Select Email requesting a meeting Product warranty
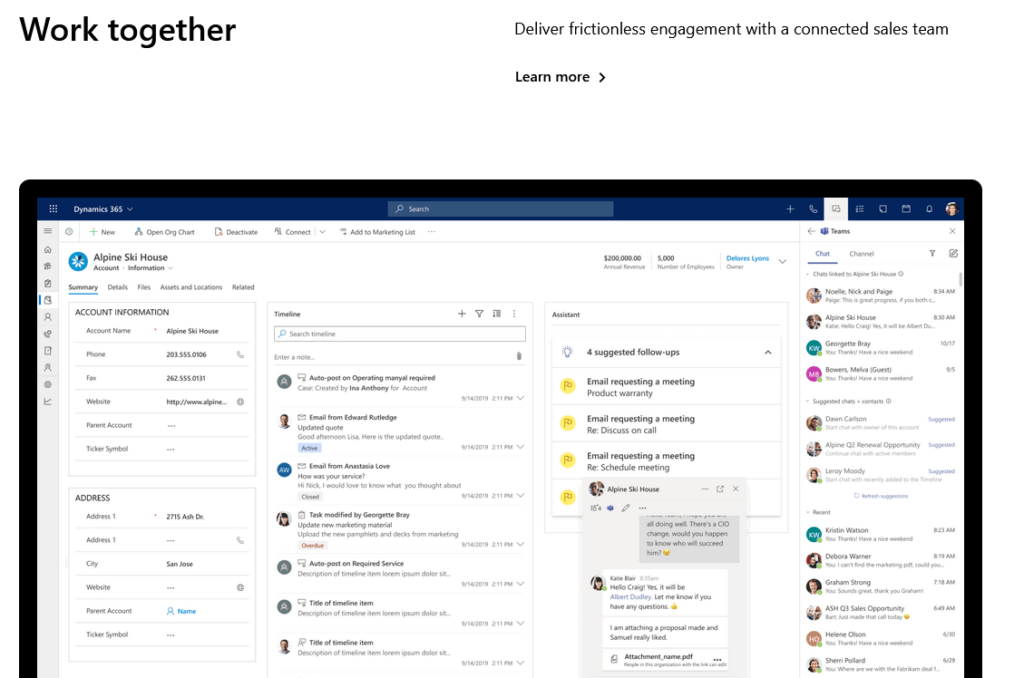The width and height of the screenshot is (1024, 678). pyautogui.click(x=666, y=387)
